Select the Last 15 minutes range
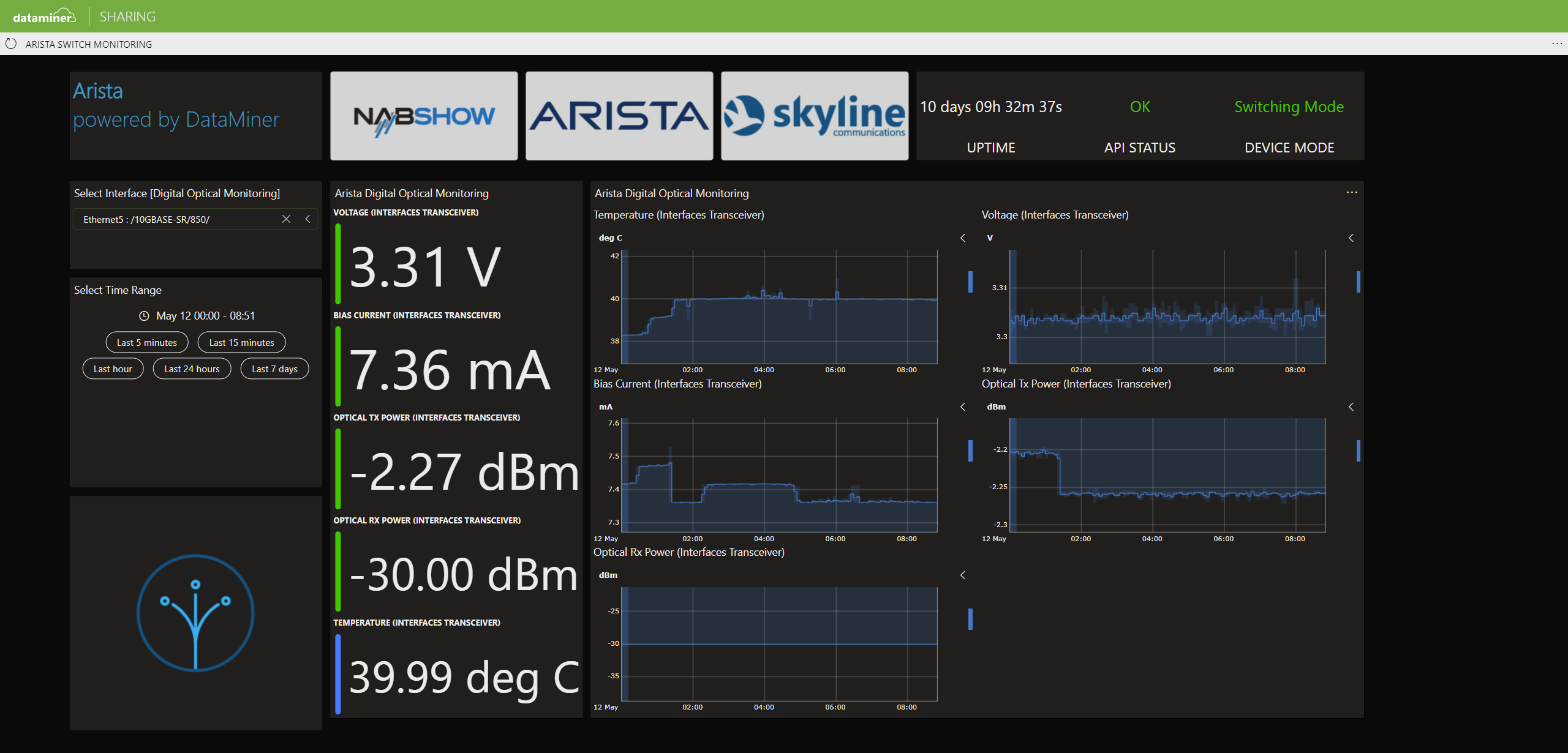Viewport: 1568px width, 753px height. tap(241, 343)
